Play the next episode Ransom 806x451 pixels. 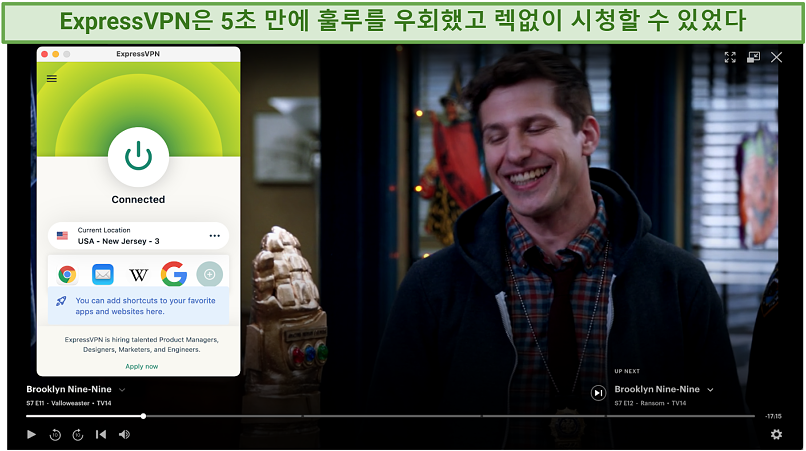(x=598, y=393)
